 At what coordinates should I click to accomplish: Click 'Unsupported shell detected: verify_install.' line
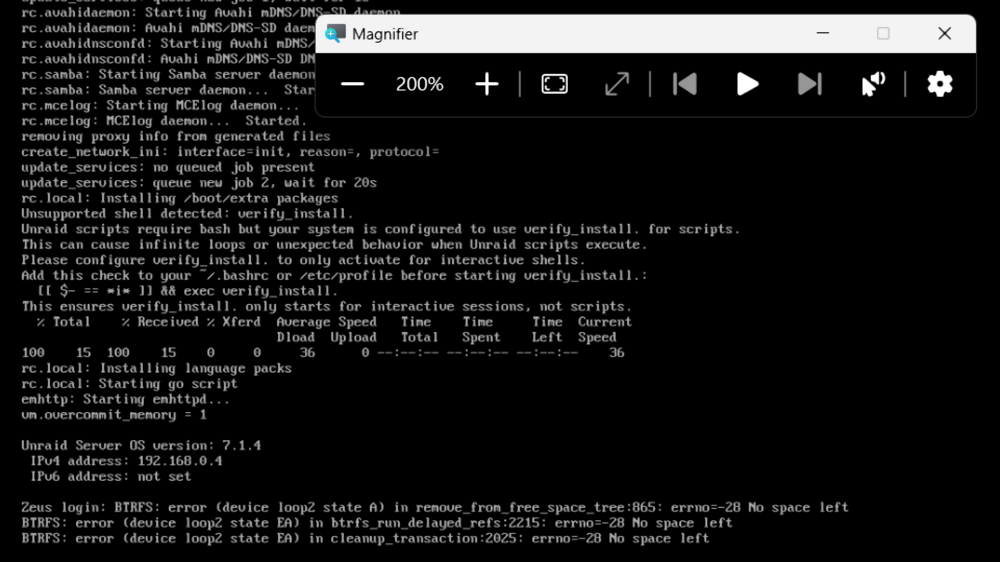coord(188,214)
